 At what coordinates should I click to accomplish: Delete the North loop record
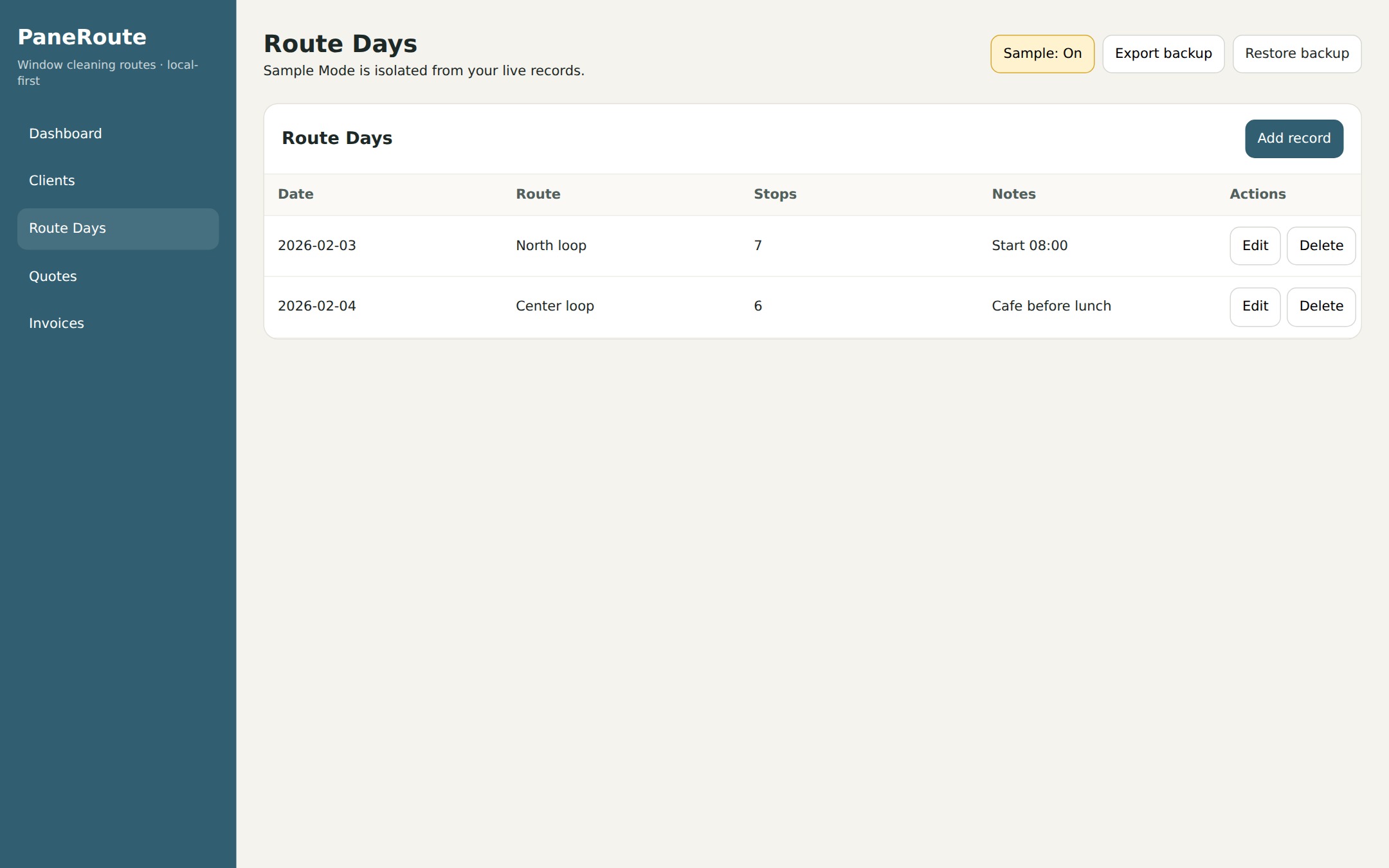point(1321,246)
